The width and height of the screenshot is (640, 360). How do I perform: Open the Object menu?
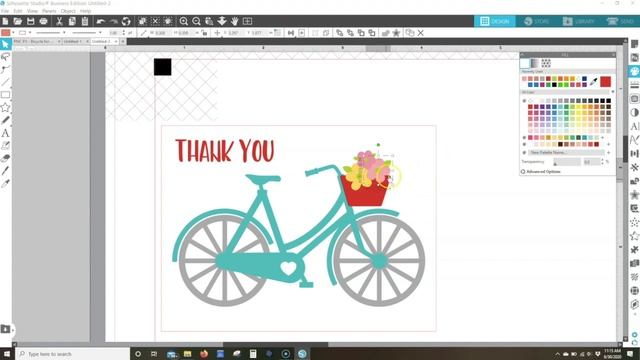(68, 11)
